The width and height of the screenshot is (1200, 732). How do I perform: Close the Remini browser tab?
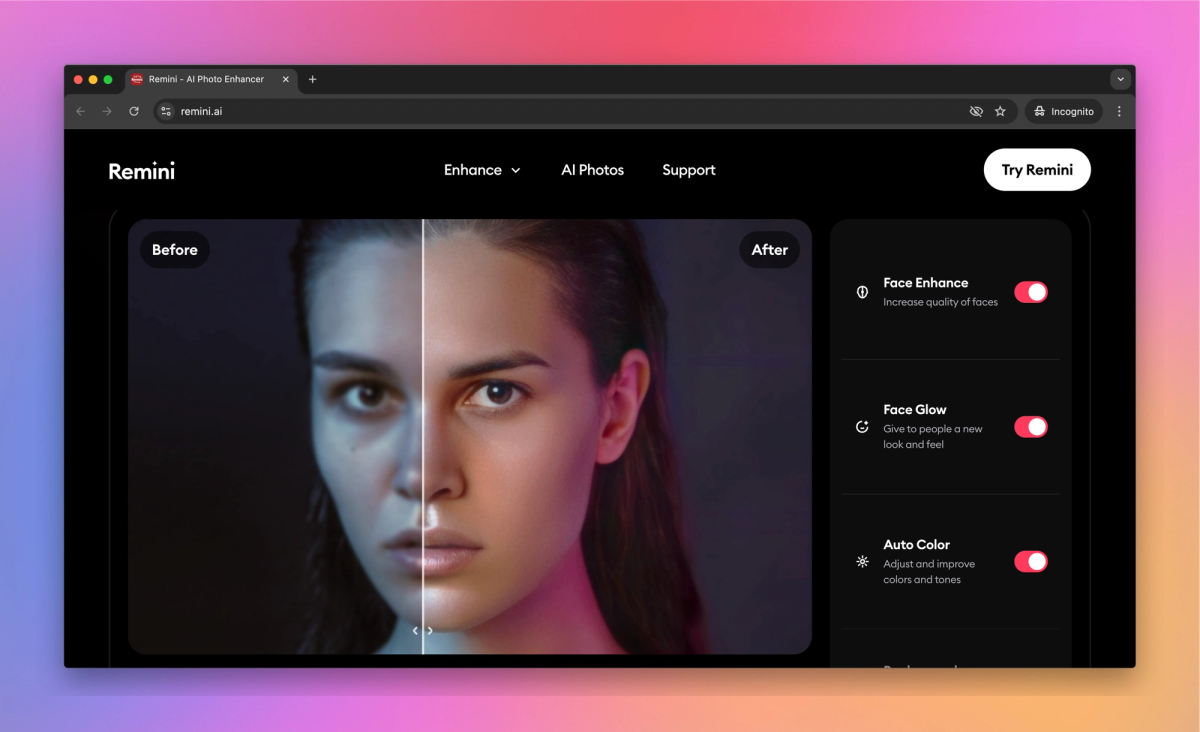(285, 79)
